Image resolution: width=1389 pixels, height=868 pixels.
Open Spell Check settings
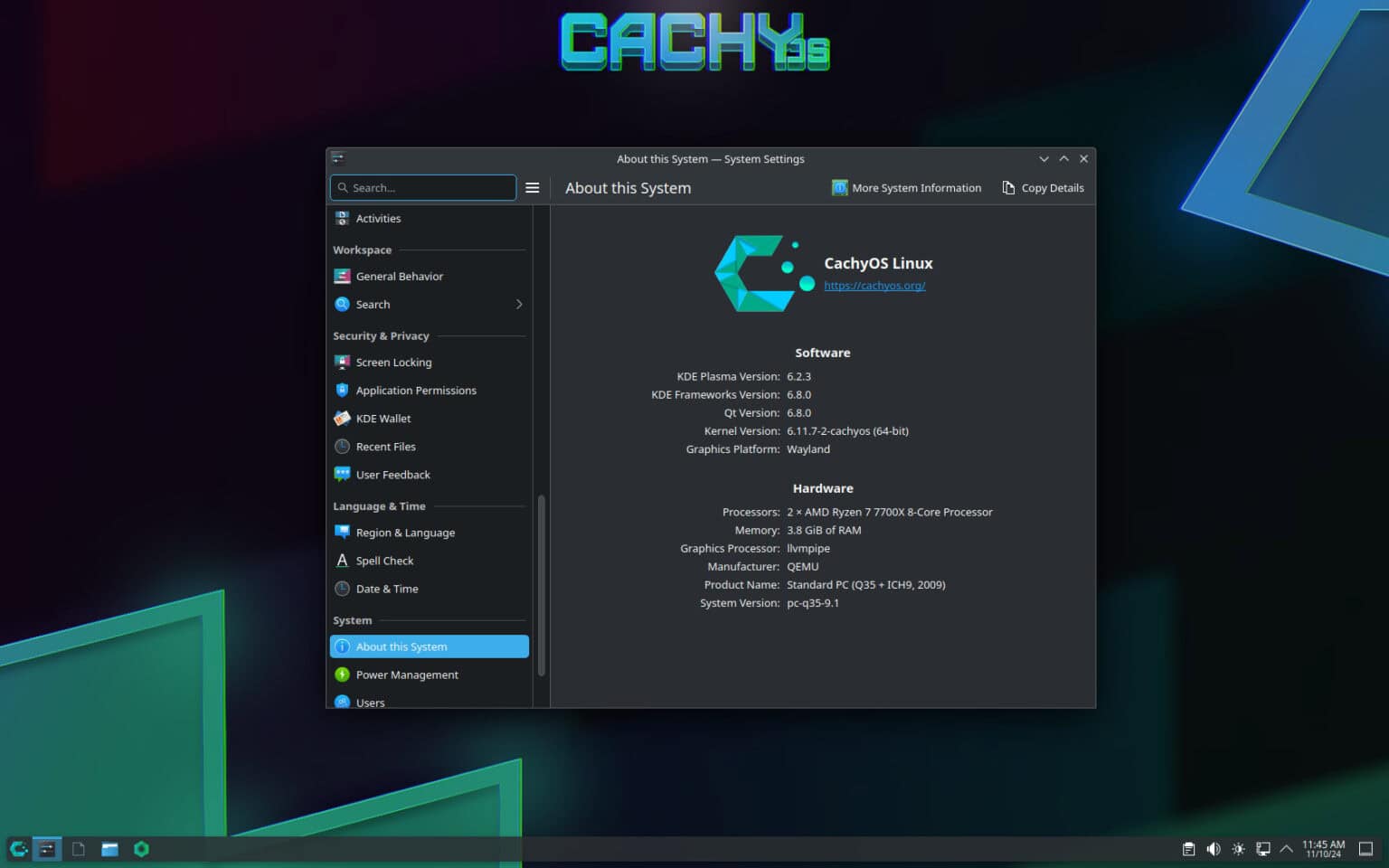[384, 561]
